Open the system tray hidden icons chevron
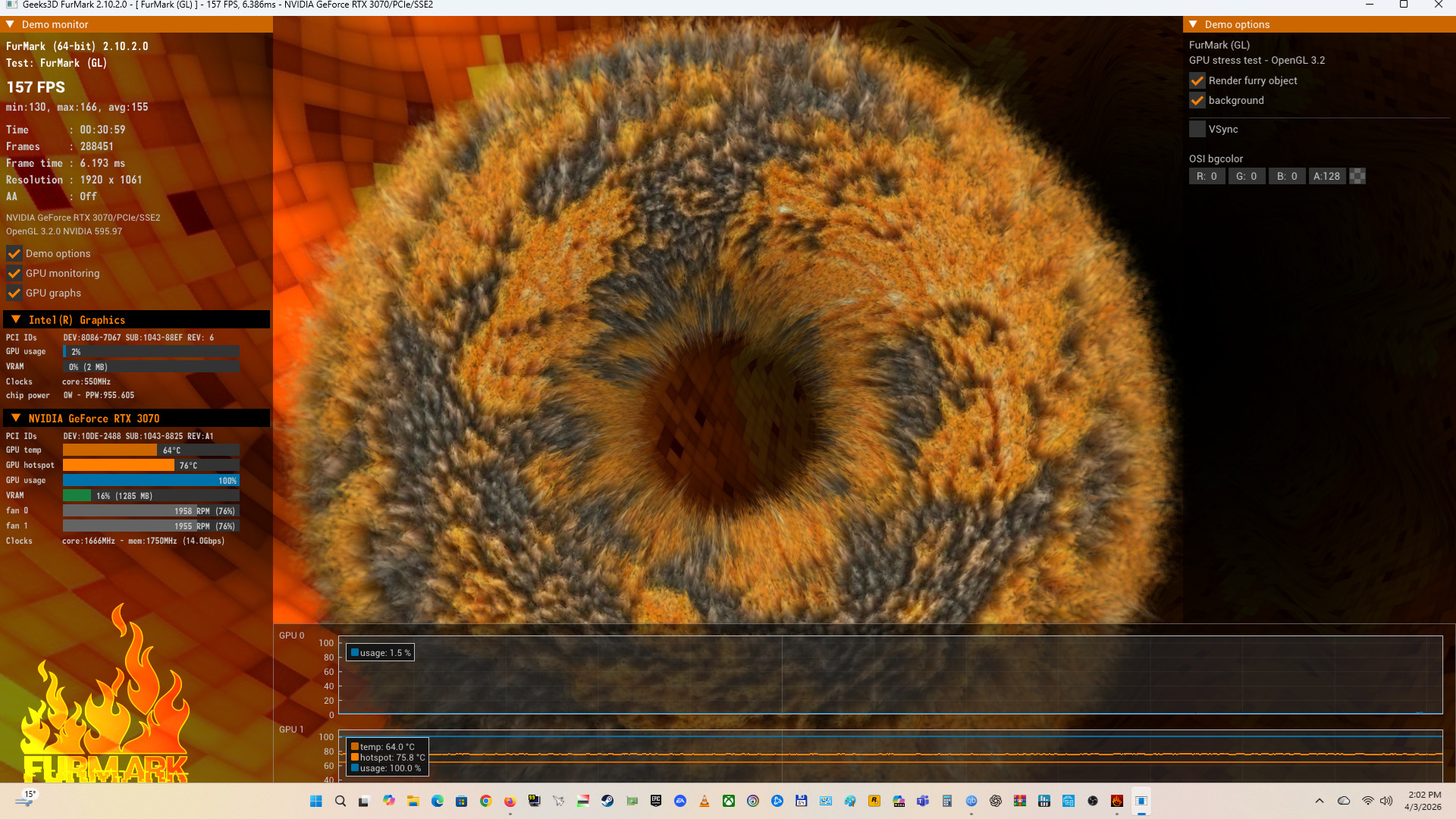This screenshot has width=1456, height=819. tap(1319, 801)
